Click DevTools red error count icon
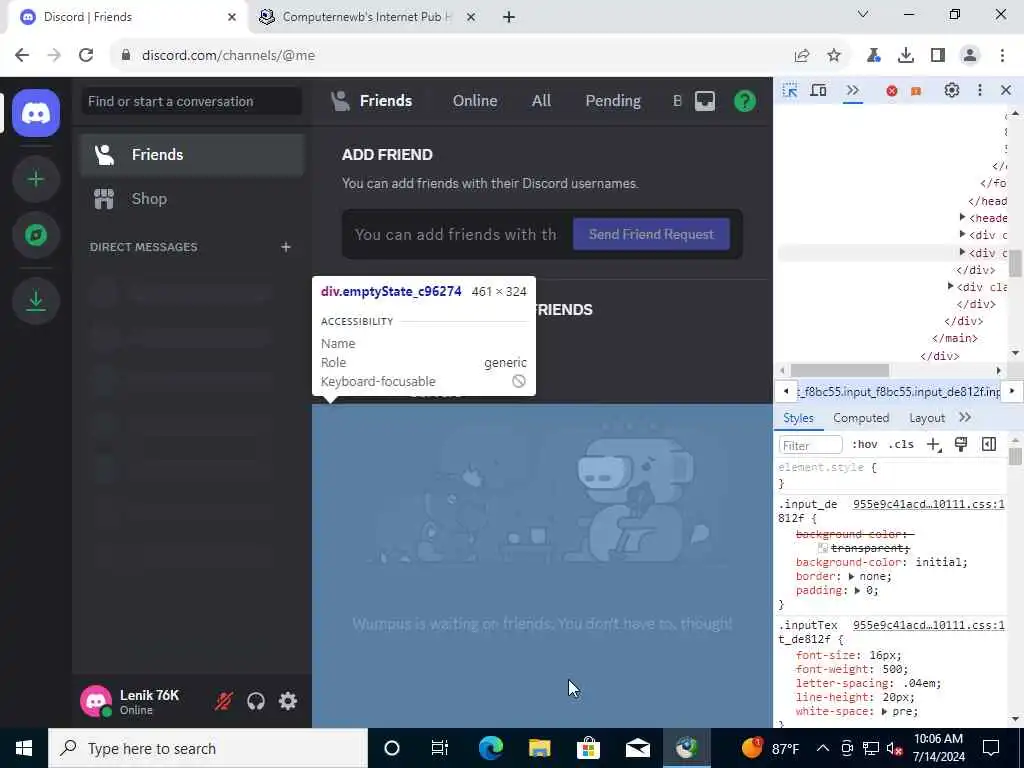This screenshot has width=1024, height=768. point(891,91)
